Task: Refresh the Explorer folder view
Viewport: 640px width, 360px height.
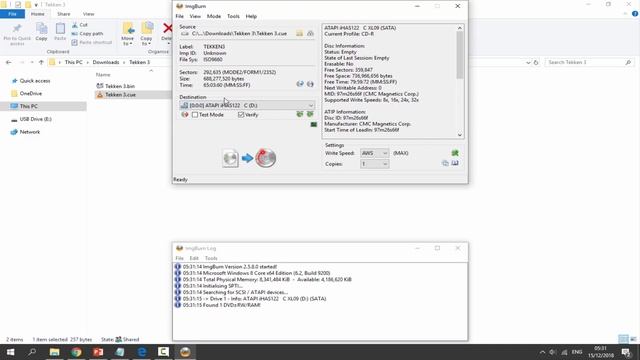Action: click(536, 62)
